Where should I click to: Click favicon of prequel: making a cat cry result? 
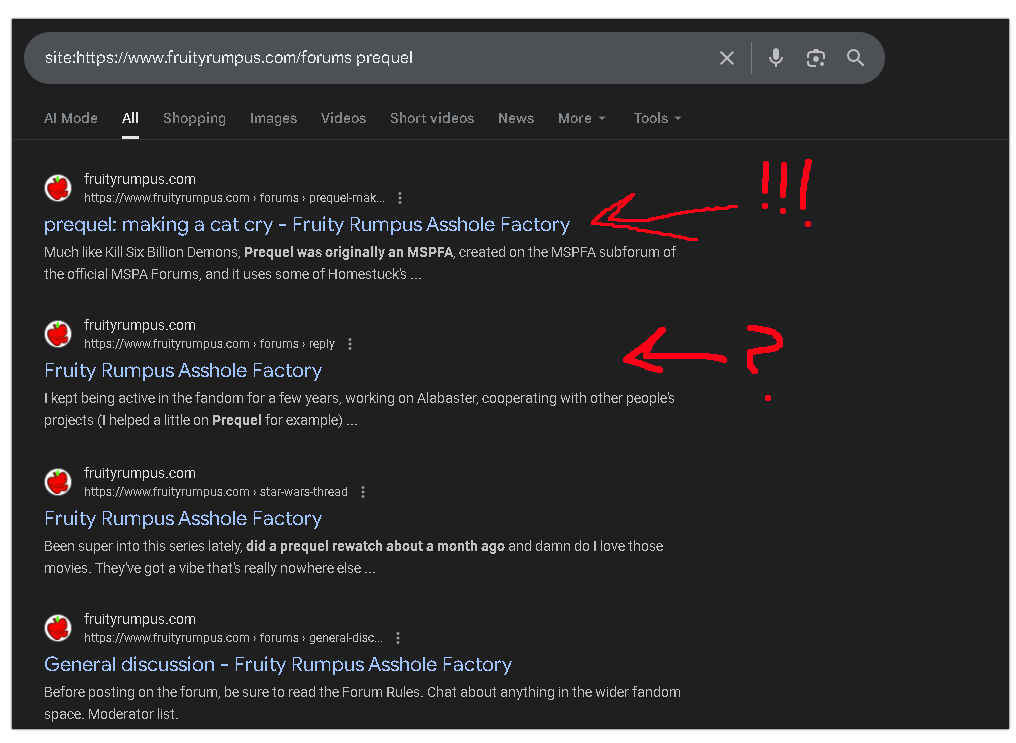tap(58, 189)
